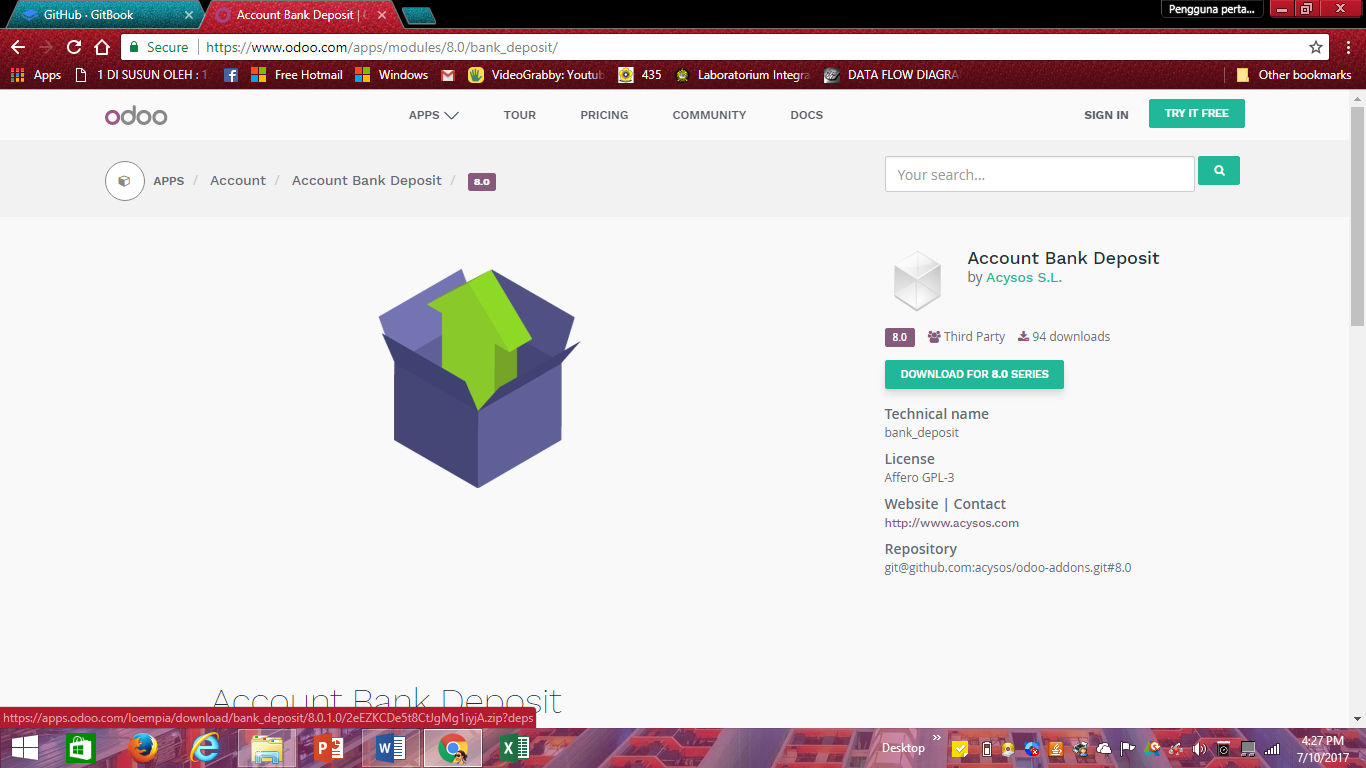This screenshot has width=1366, height=768.
Task: Open the Windows bookmark
Action: point(392,75)
